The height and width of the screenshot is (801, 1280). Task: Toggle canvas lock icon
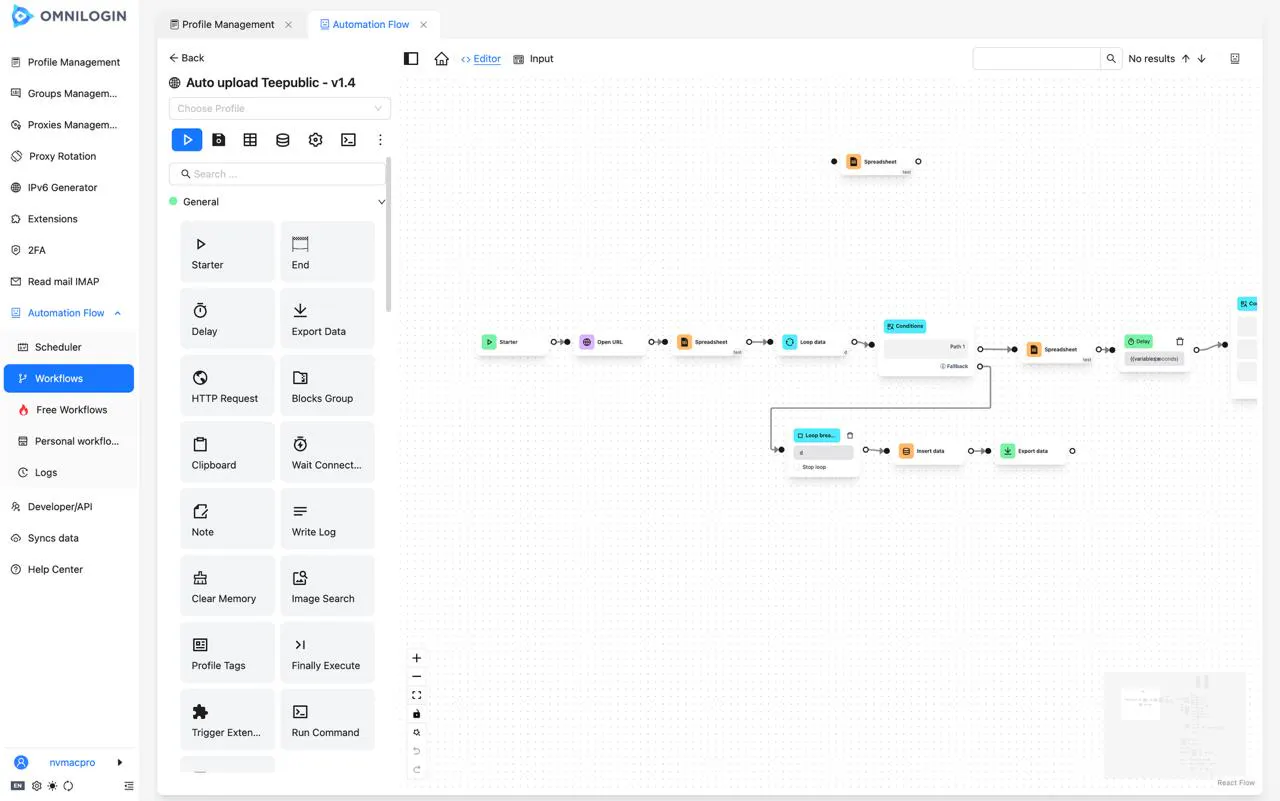(417, 714)
